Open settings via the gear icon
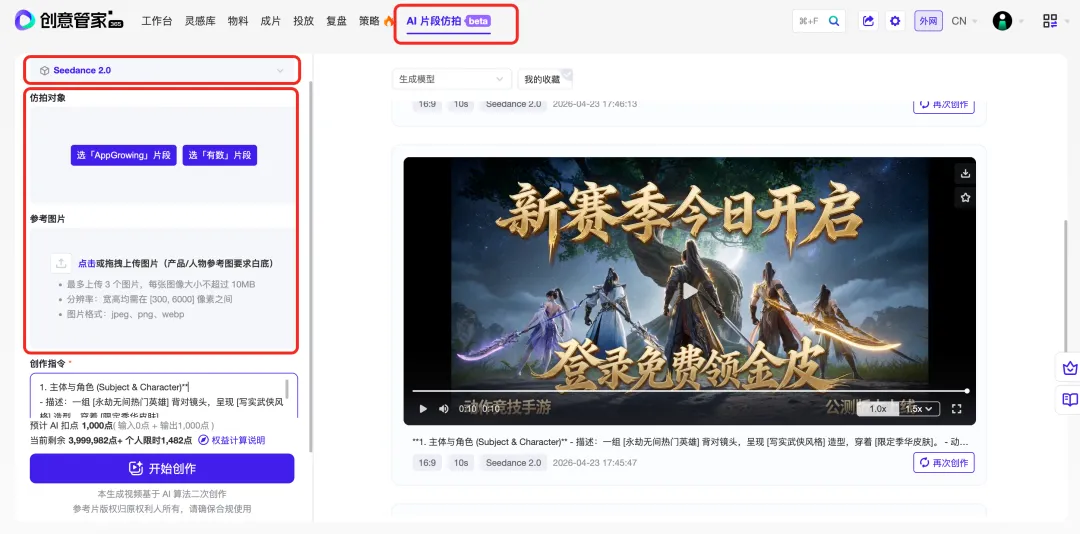 (895, 21)
